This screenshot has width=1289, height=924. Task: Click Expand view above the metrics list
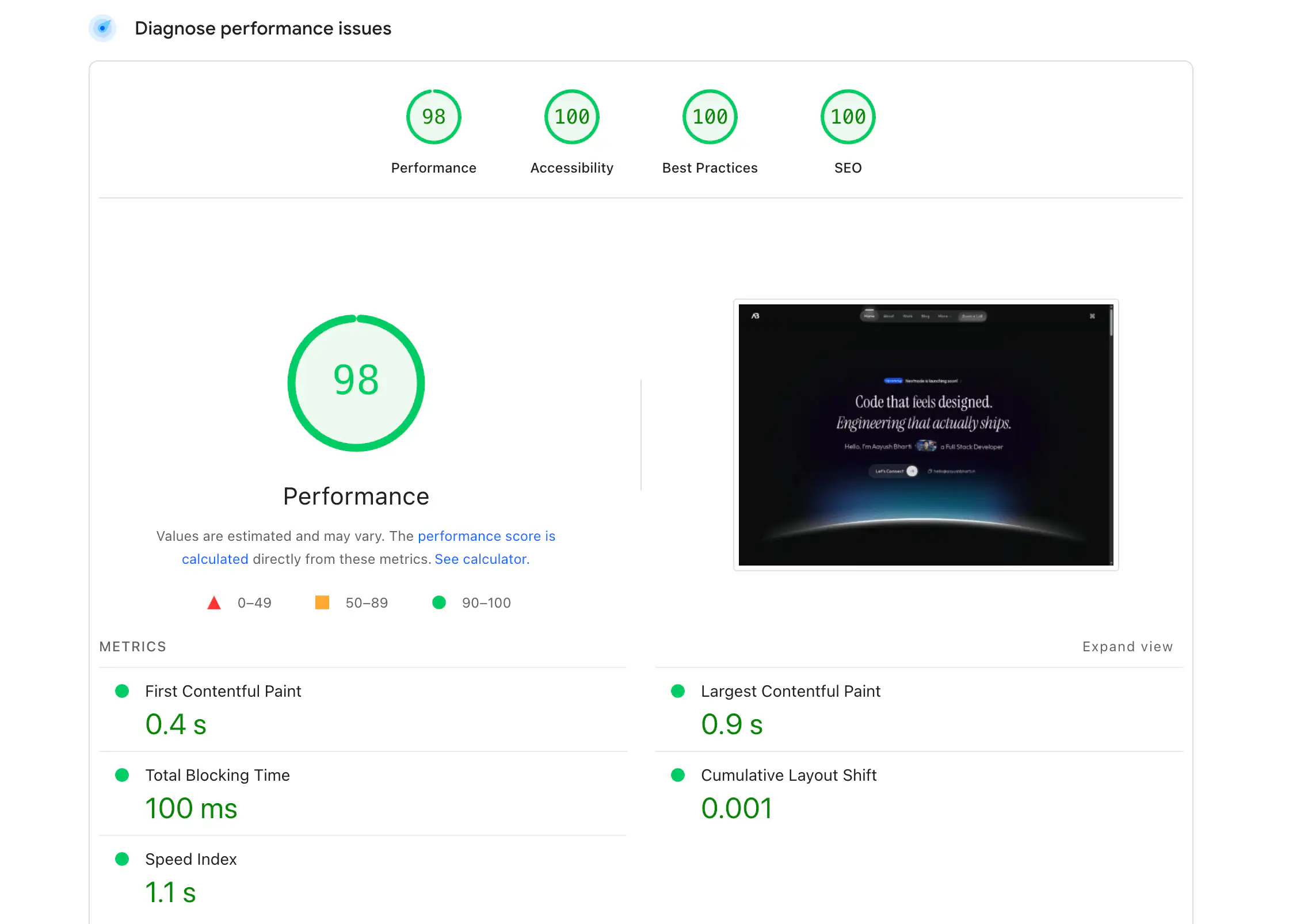1127,646
